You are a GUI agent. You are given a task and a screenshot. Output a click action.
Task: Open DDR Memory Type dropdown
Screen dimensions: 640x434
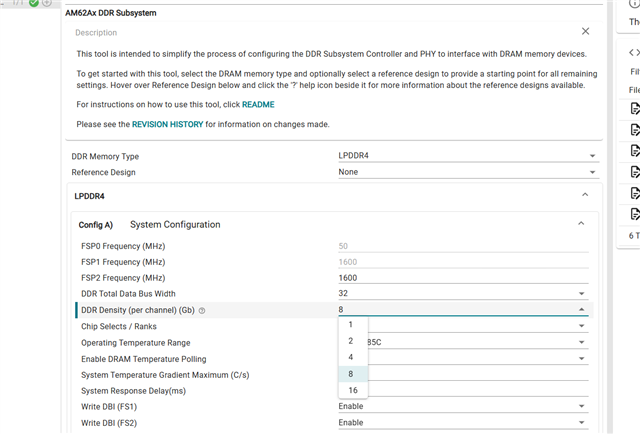pos(469,156)
